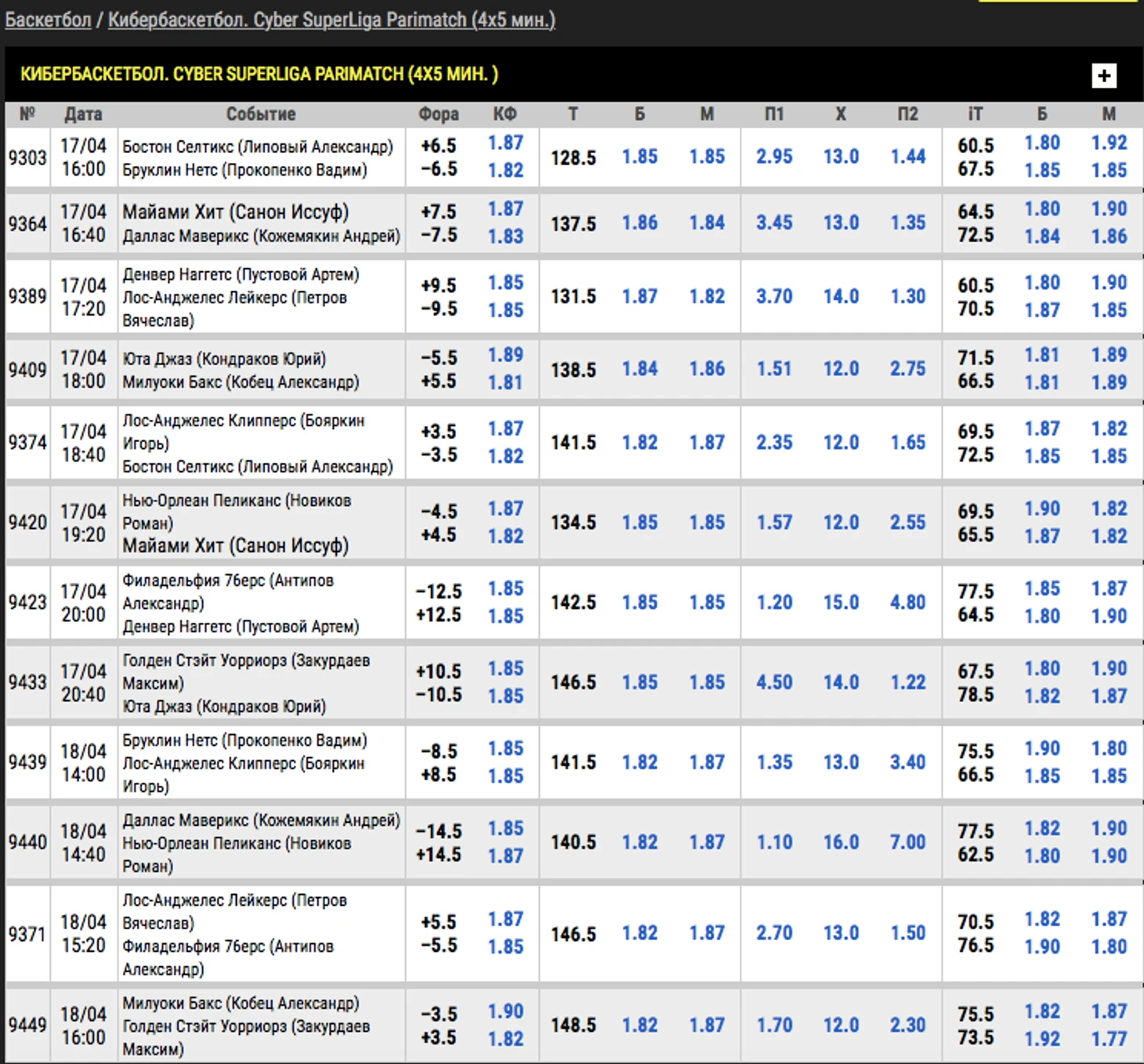This screenshot has width=1144, height=1064.
Task: Pick total over odds 1.86 for event 9364
Action: point(639,223)
